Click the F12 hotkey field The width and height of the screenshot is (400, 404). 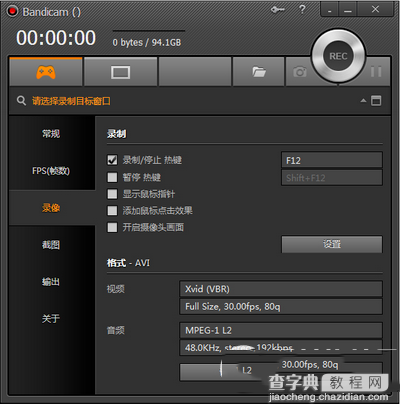(x=332, y=160)
